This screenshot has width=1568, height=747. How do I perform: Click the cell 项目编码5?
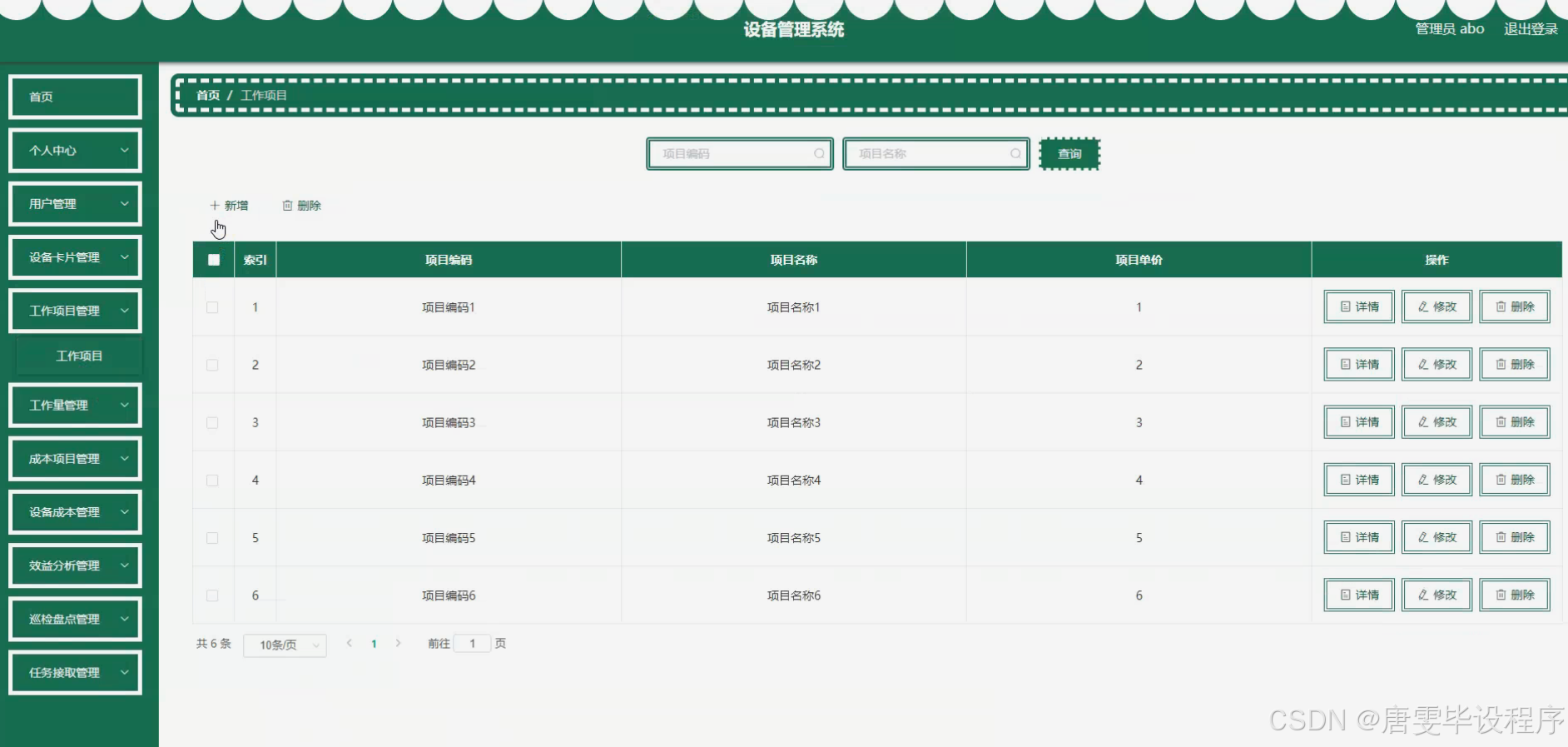coord(449,538)
